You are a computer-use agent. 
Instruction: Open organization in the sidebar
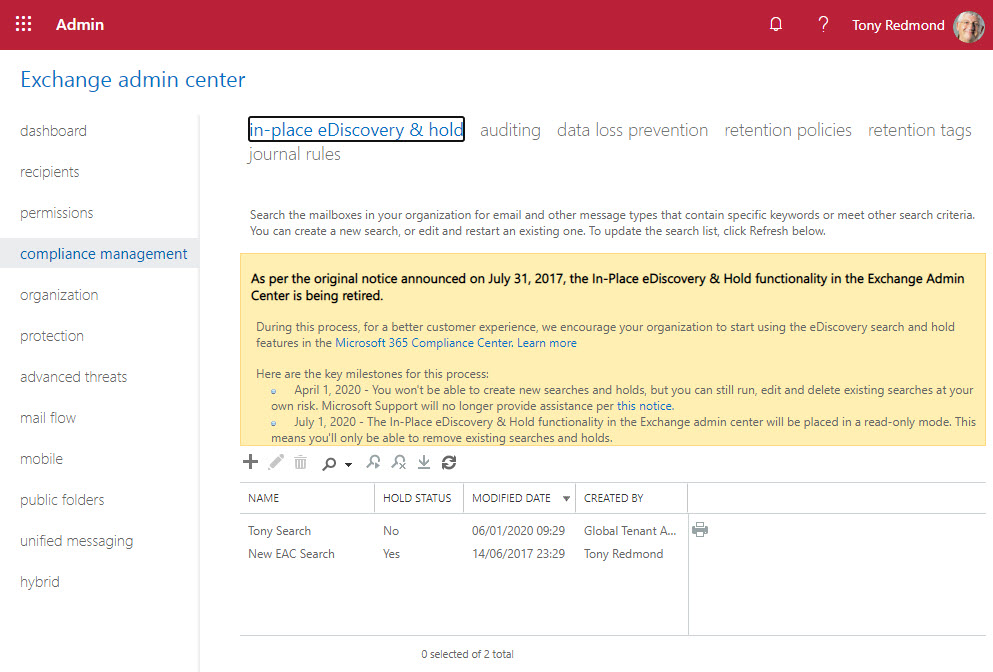pyautogui.click(x=59, y=295)
